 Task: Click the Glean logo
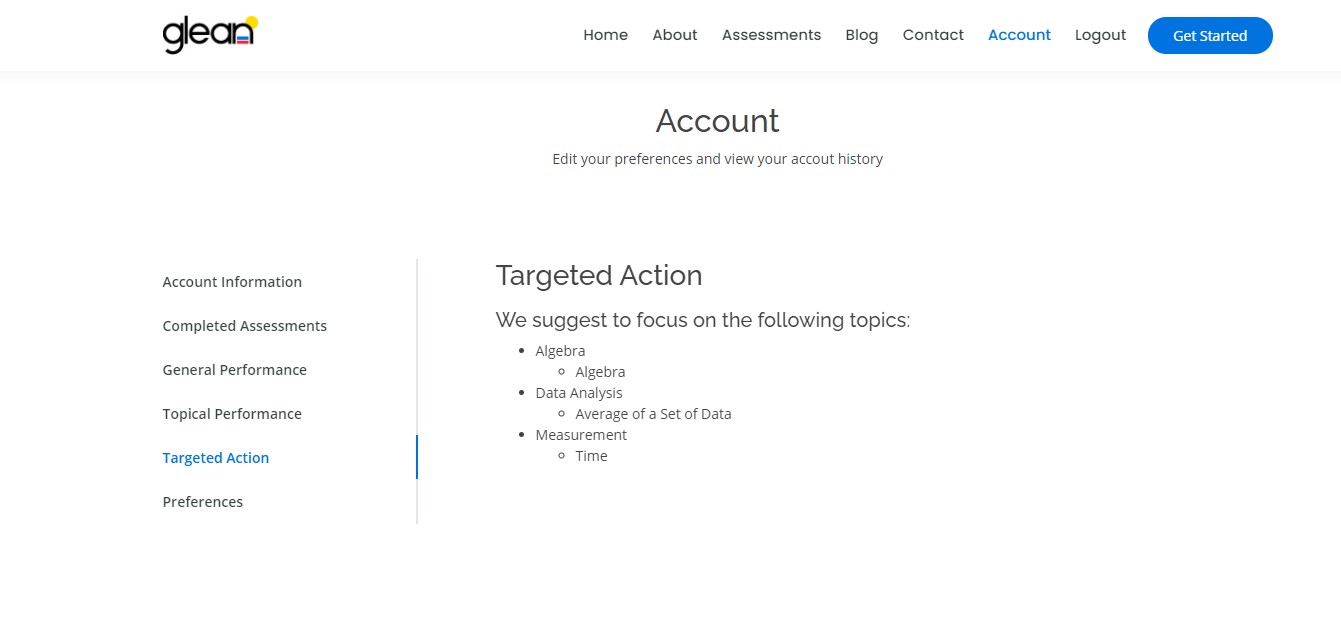click(210, 35)
